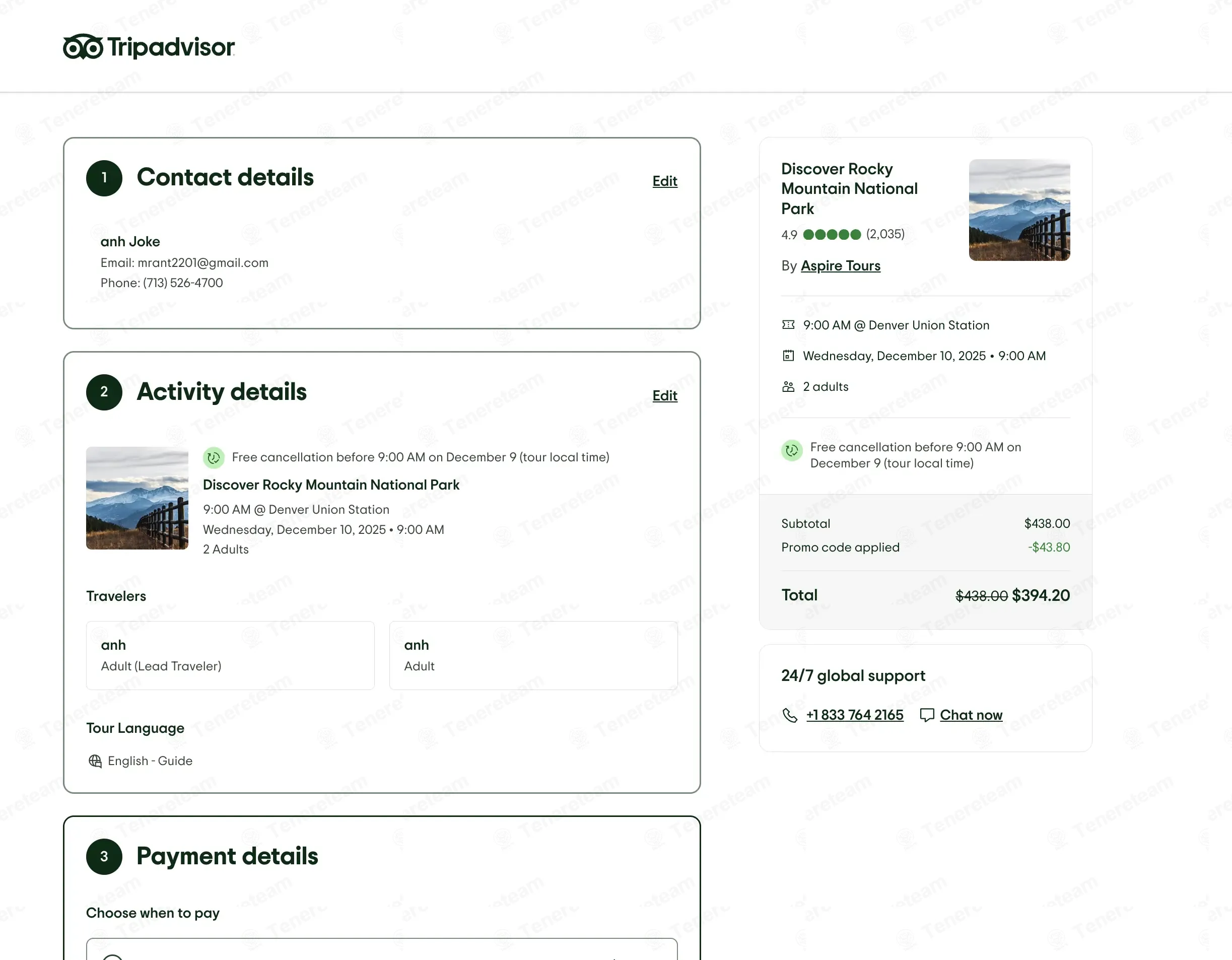Click the mountain photo in order summary
Viewport: 1232px width, 960px height.
pyautogui.click(x=1019, y=210)
